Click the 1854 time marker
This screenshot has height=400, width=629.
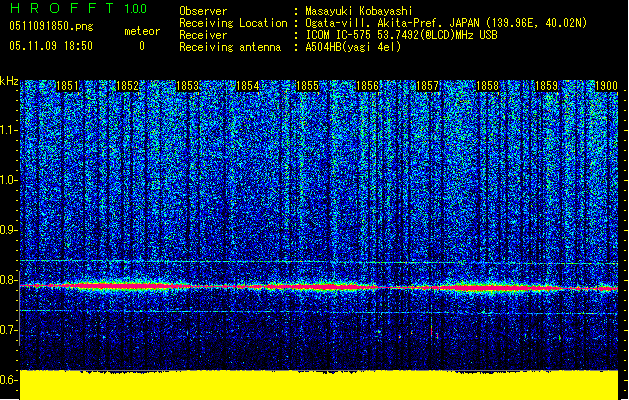[248, 86]
